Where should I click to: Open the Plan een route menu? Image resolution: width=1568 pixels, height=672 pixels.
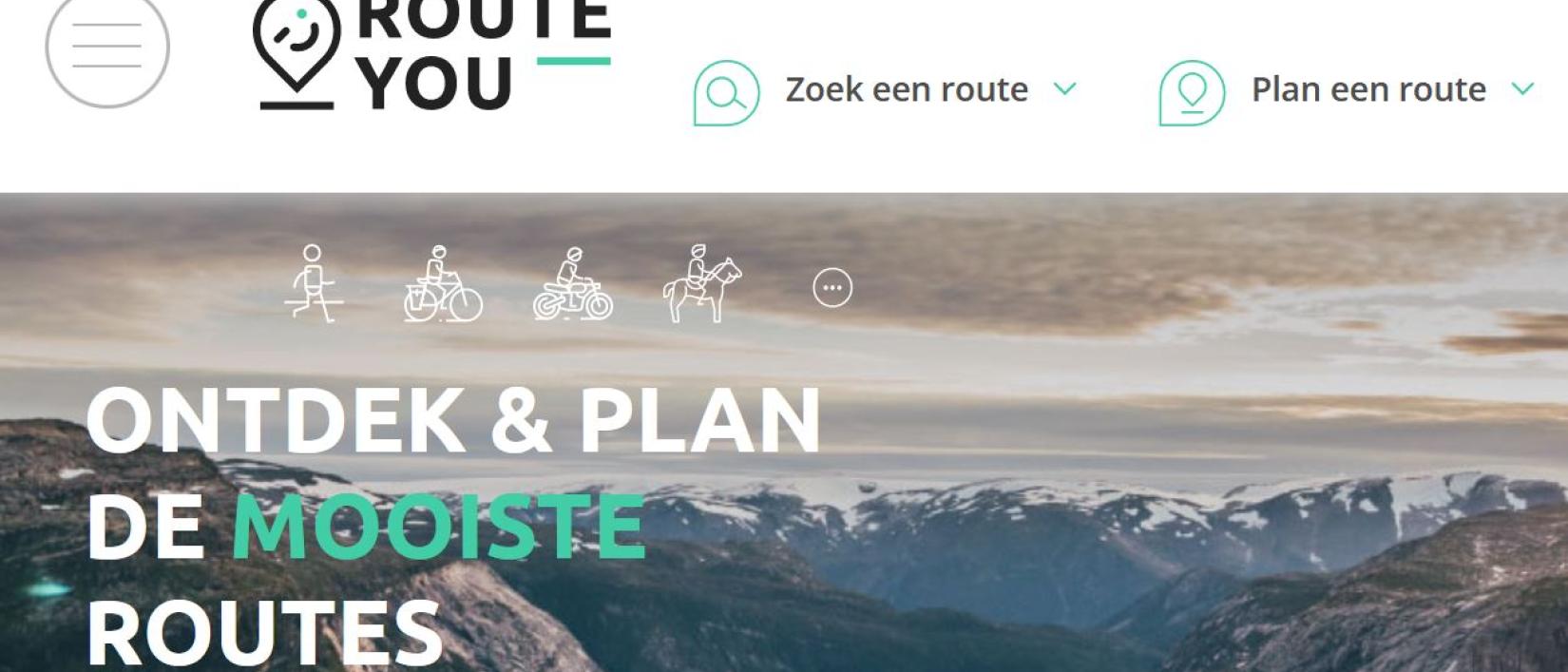[x=1368, y=89]
